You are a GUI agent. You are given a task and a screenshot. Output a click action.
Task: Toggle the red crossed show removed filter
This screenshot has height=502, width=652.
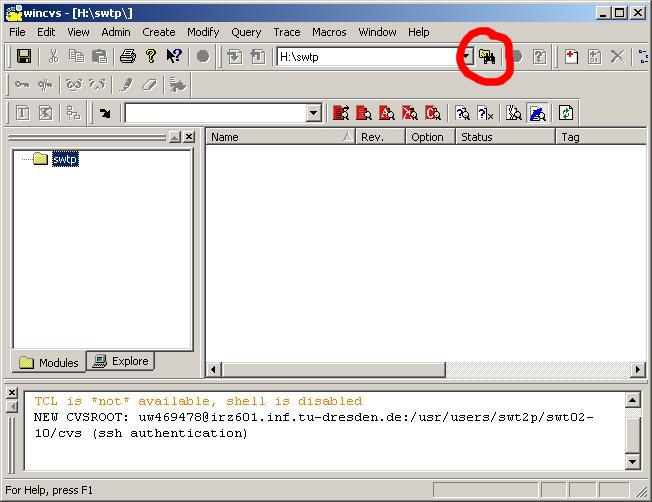(410, 113)
